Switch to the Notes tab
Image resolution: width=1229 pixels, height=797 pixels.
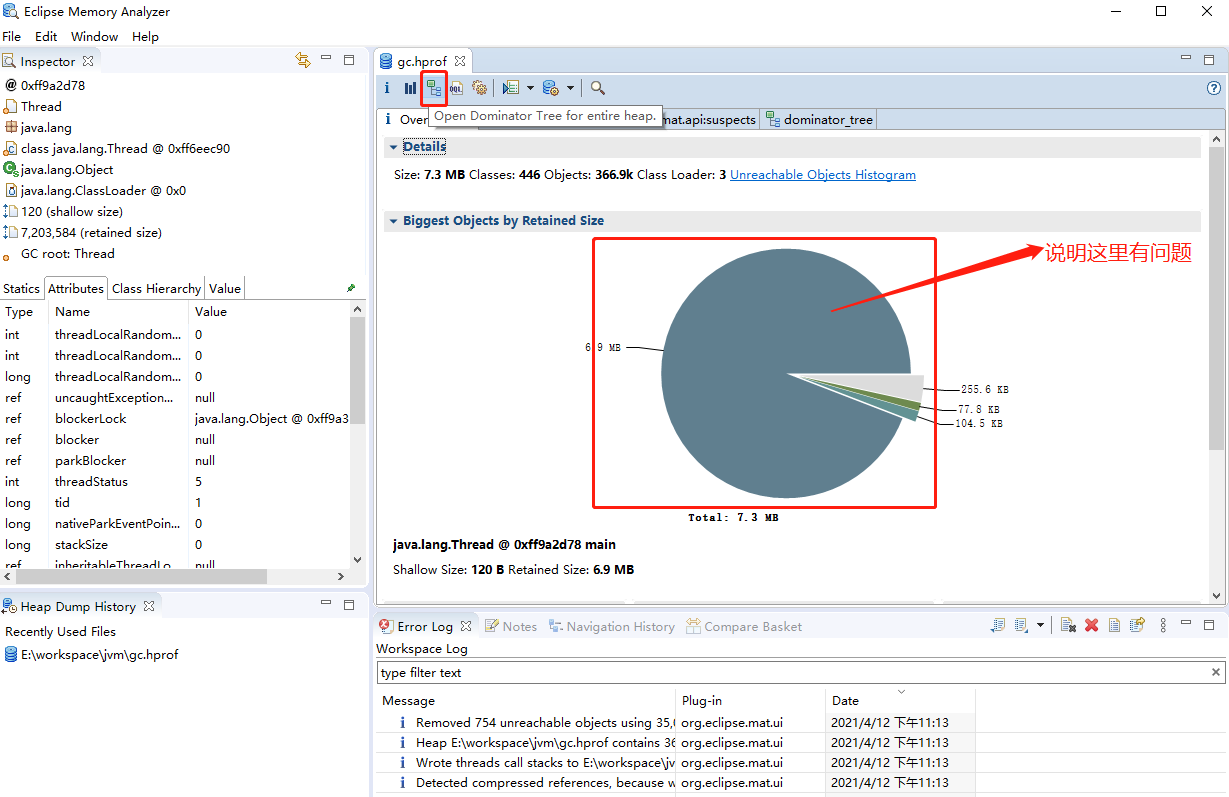point(511,626)
